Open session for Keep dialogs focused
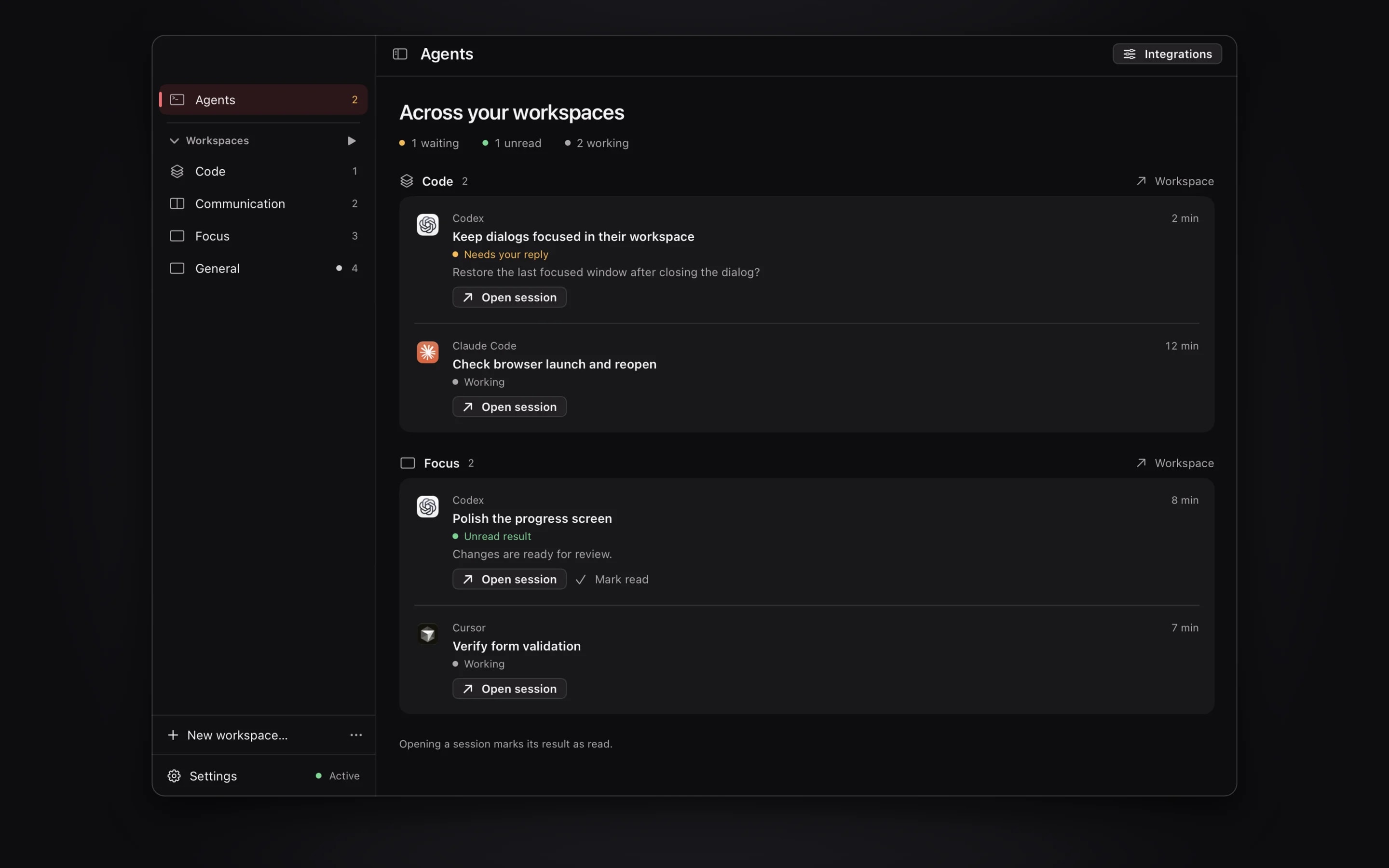Image resolution: width=1389 pixels, height=868 pixels. click(x=509, y=298)
